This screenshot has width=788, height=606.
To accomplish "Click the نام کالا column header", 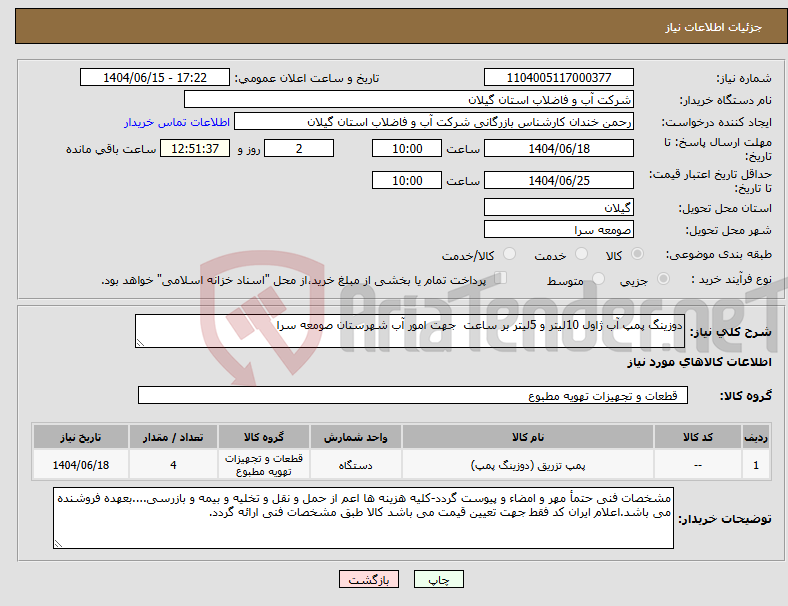I will [x=528, y=437].
